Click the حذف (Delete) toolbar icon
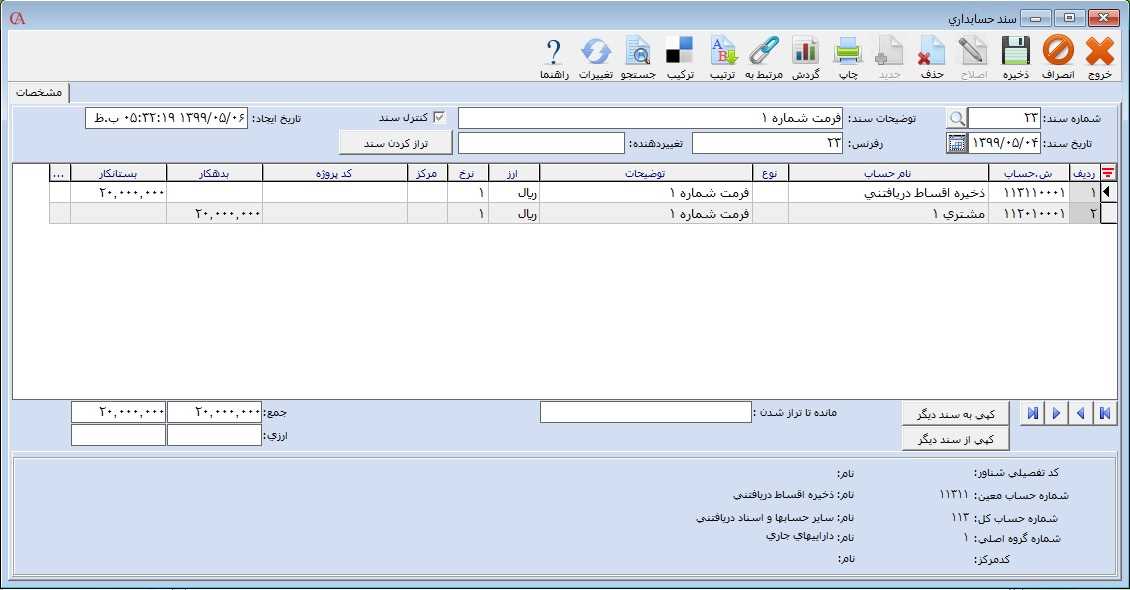Image resolution: width=1130 pixels, height=590 pixels. point(930,50)
